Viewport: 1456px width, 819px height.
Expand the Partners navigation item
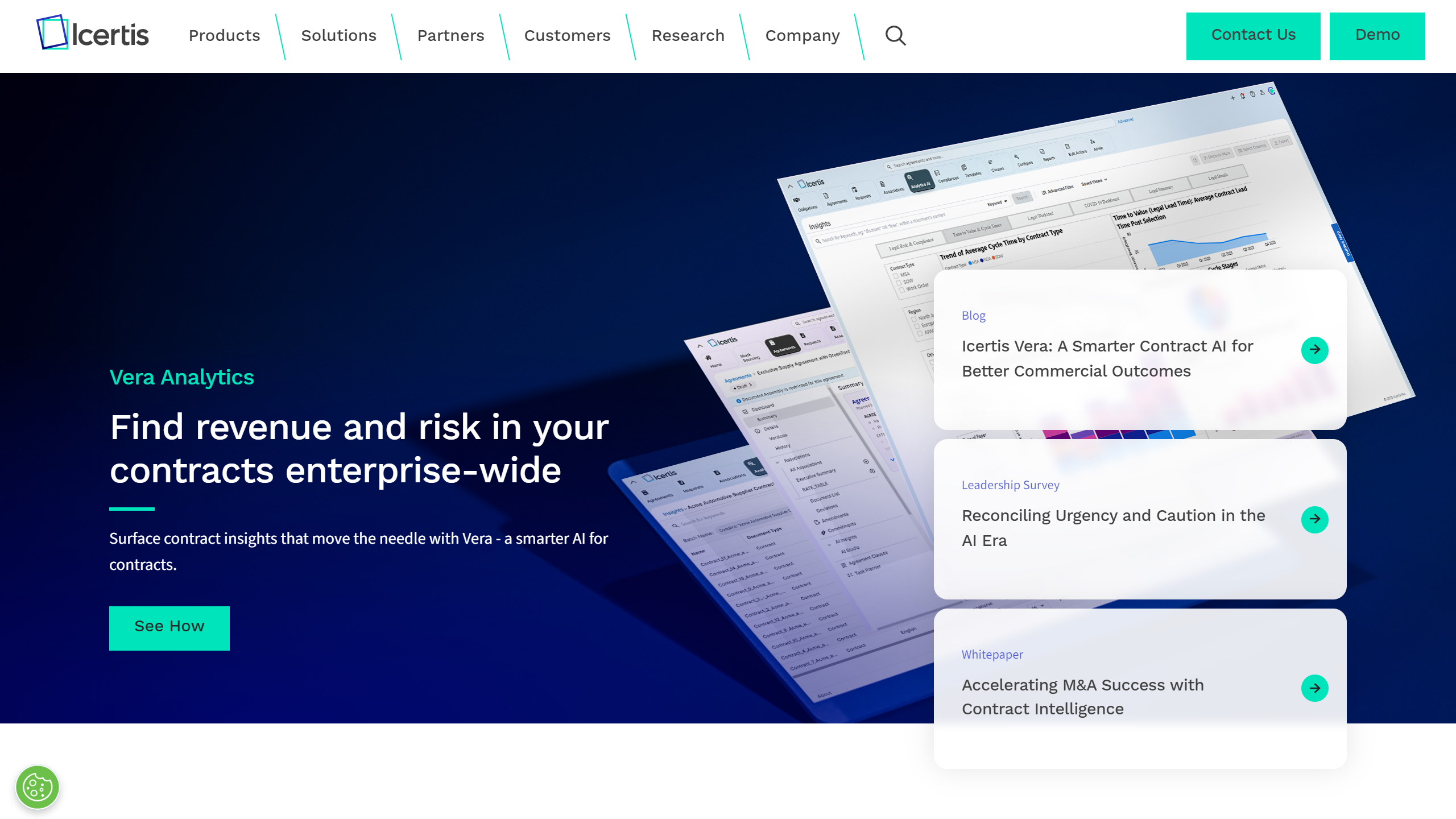[x=450, y=36]
